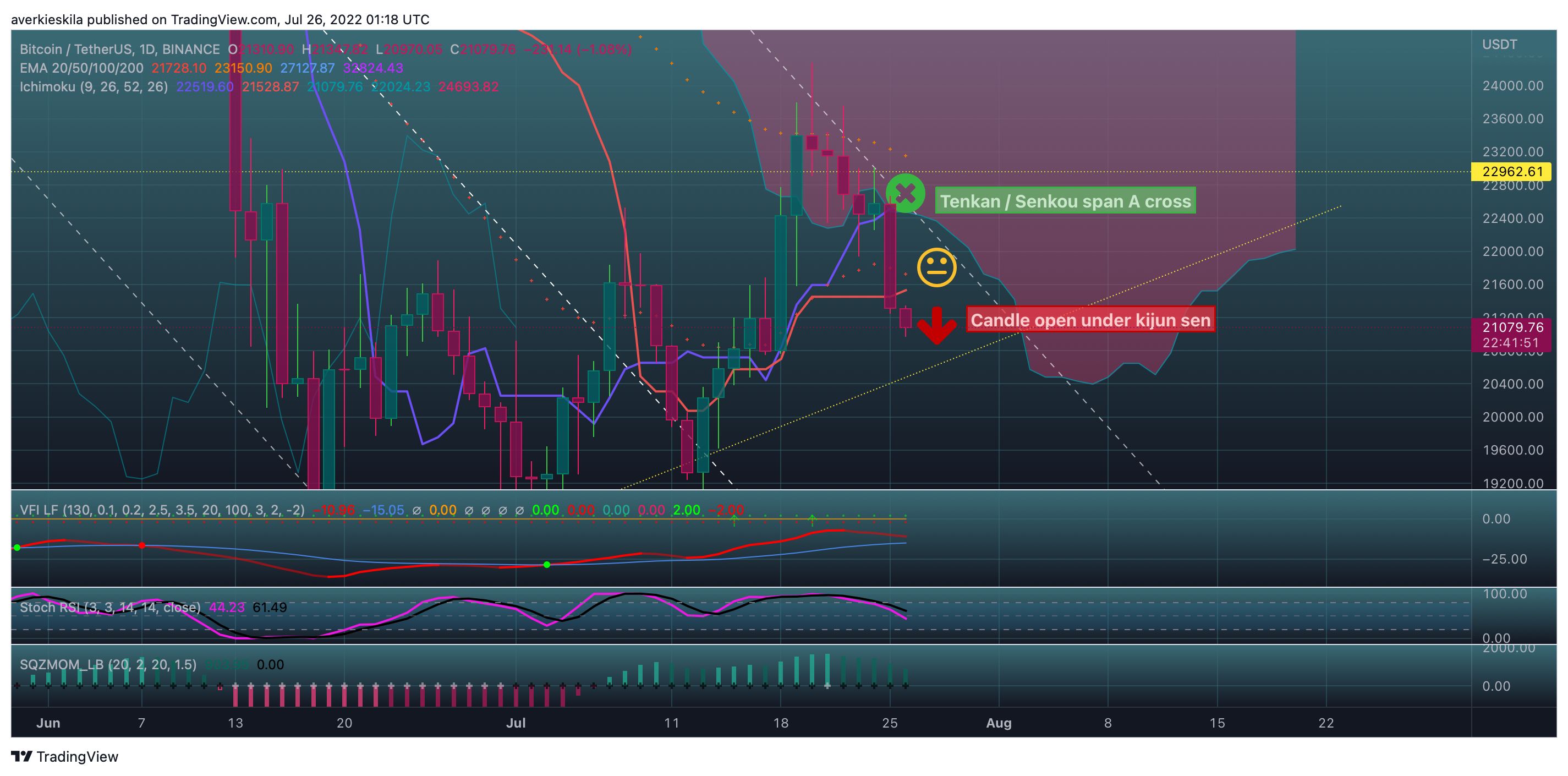The height and width of the screenshot is (776, 1568).
Task: Click the 20 date on time axis
Action: [x=344, y=723]
